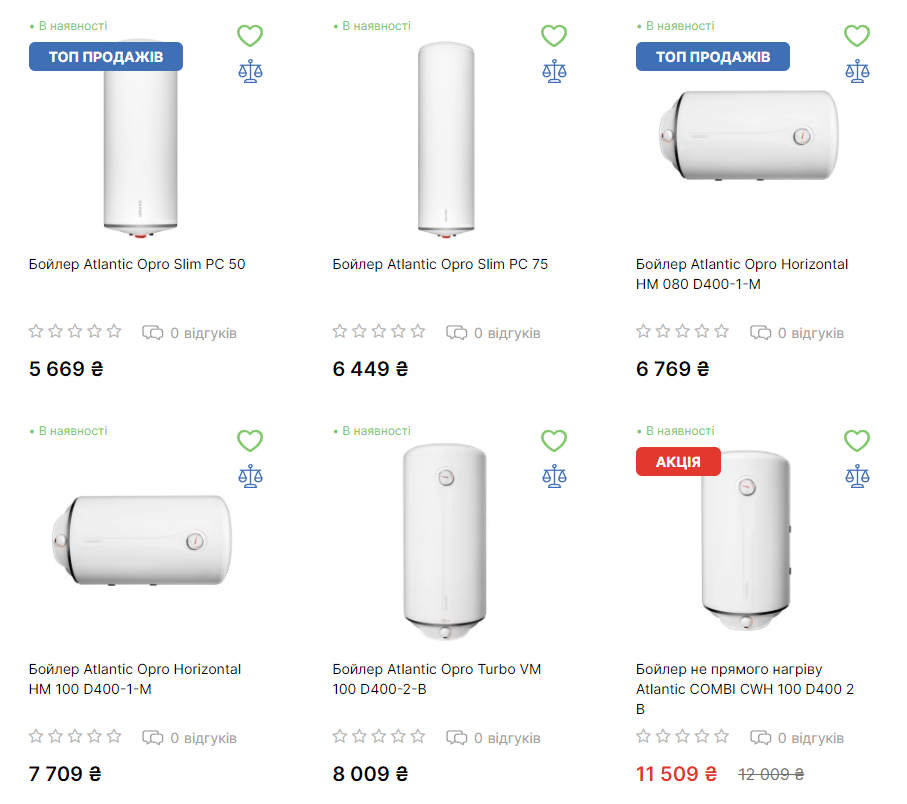The width and height of the screenshot is (907, 804).
Task: Compare the Opro Horizontal HM 100 boiler
Action: pyautogui.click(x=250, y=476)
